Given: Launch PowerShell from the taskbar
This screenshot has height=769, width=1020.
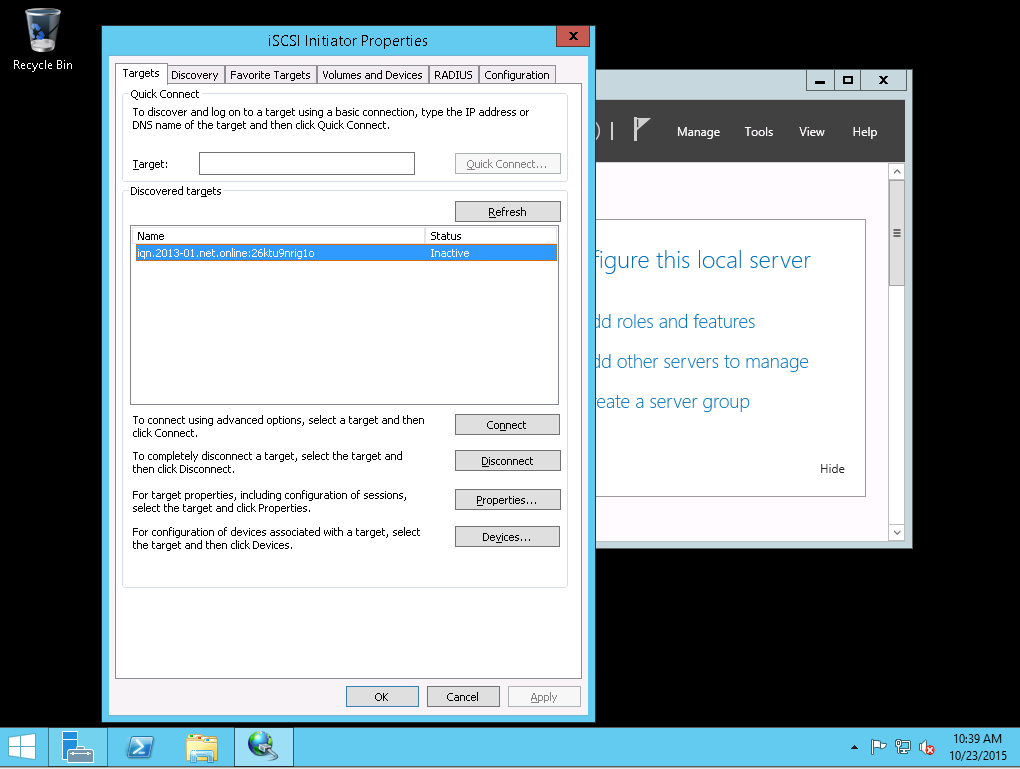Looking at the screenshot, I should tap(139, 746).
